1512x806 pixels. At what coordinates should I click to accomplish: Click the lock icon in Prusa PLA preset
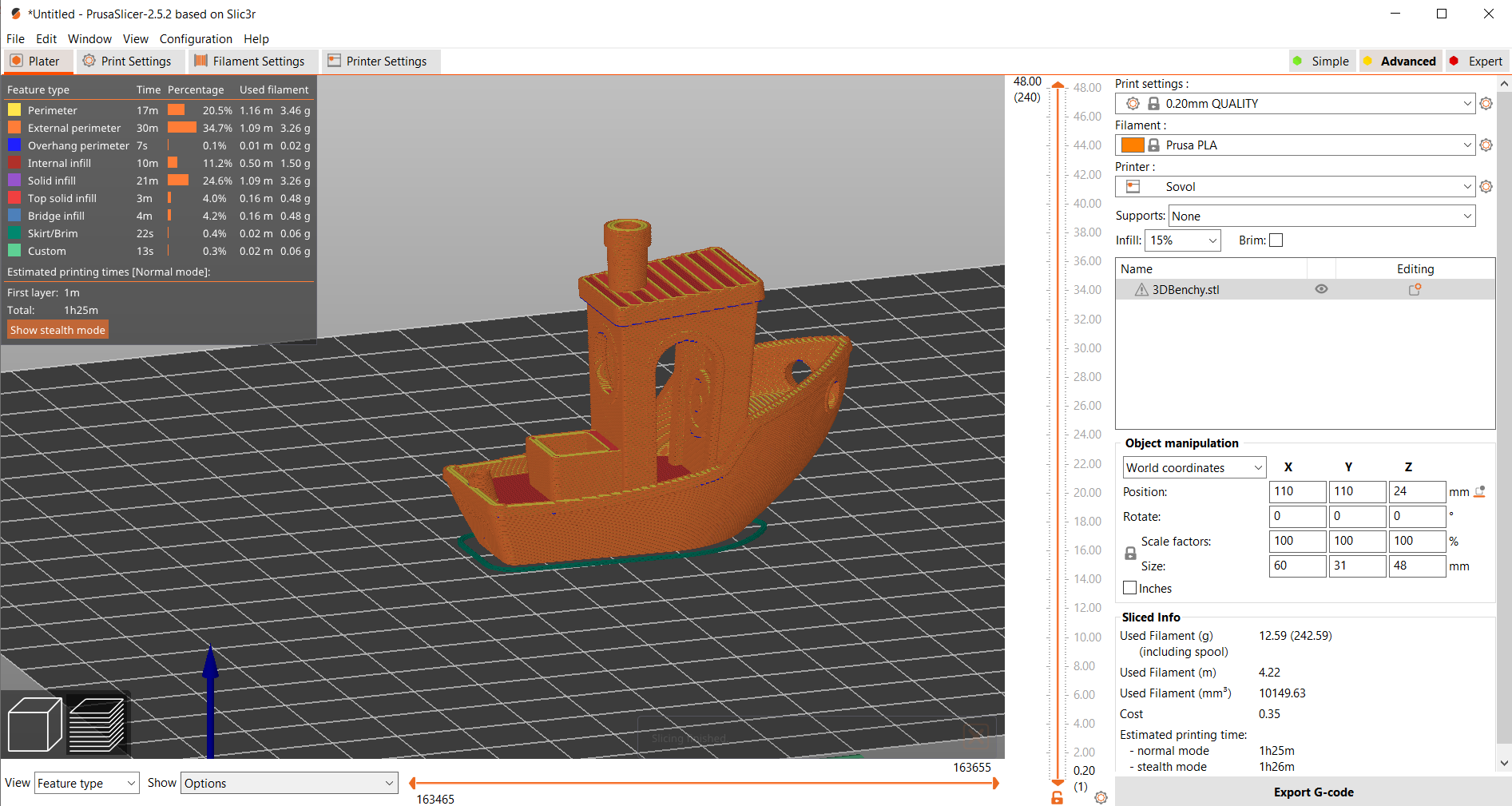(x=1153, y=145)
